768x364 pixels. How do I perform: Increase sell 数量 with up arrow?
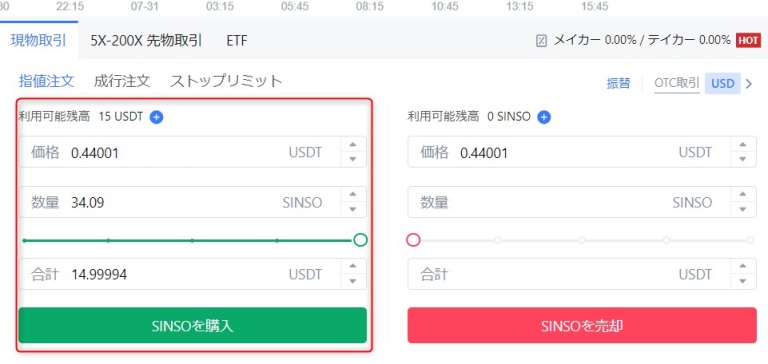point(743,194)
